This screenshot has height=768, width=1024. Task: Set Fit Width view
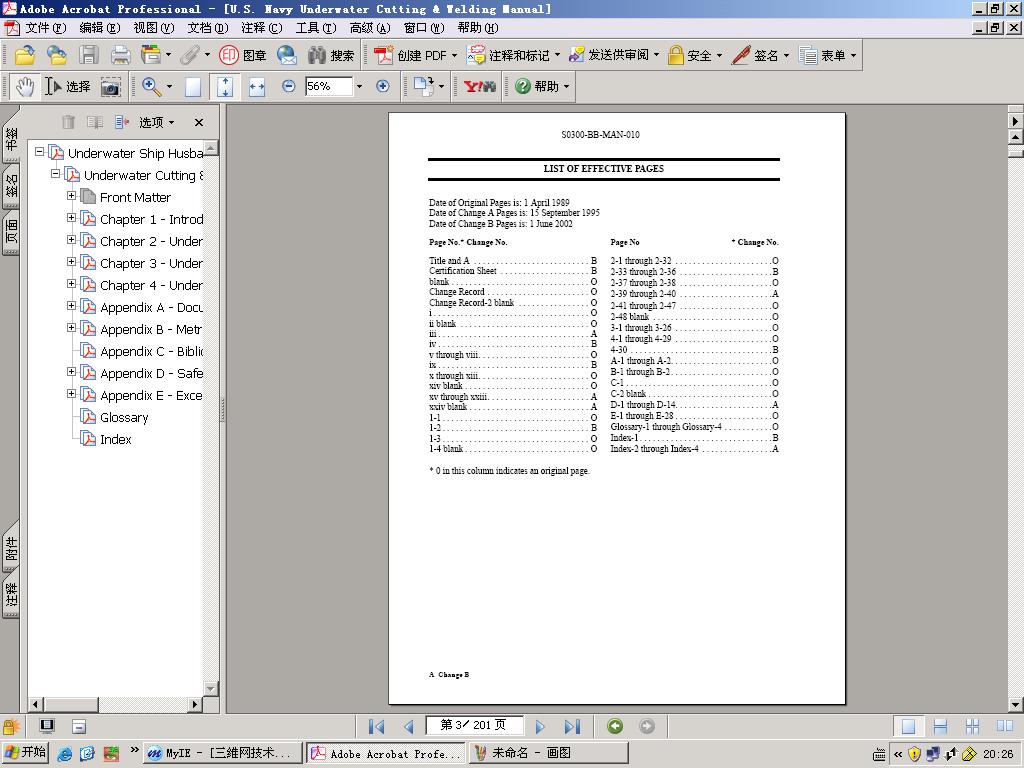pyautogui.click(x=257, y=87)
